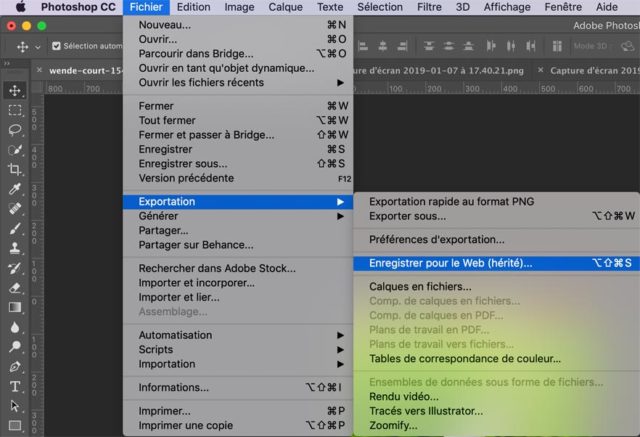
Task: Choose Nouveau... in Fichier menu
Action: pos(238,25)
